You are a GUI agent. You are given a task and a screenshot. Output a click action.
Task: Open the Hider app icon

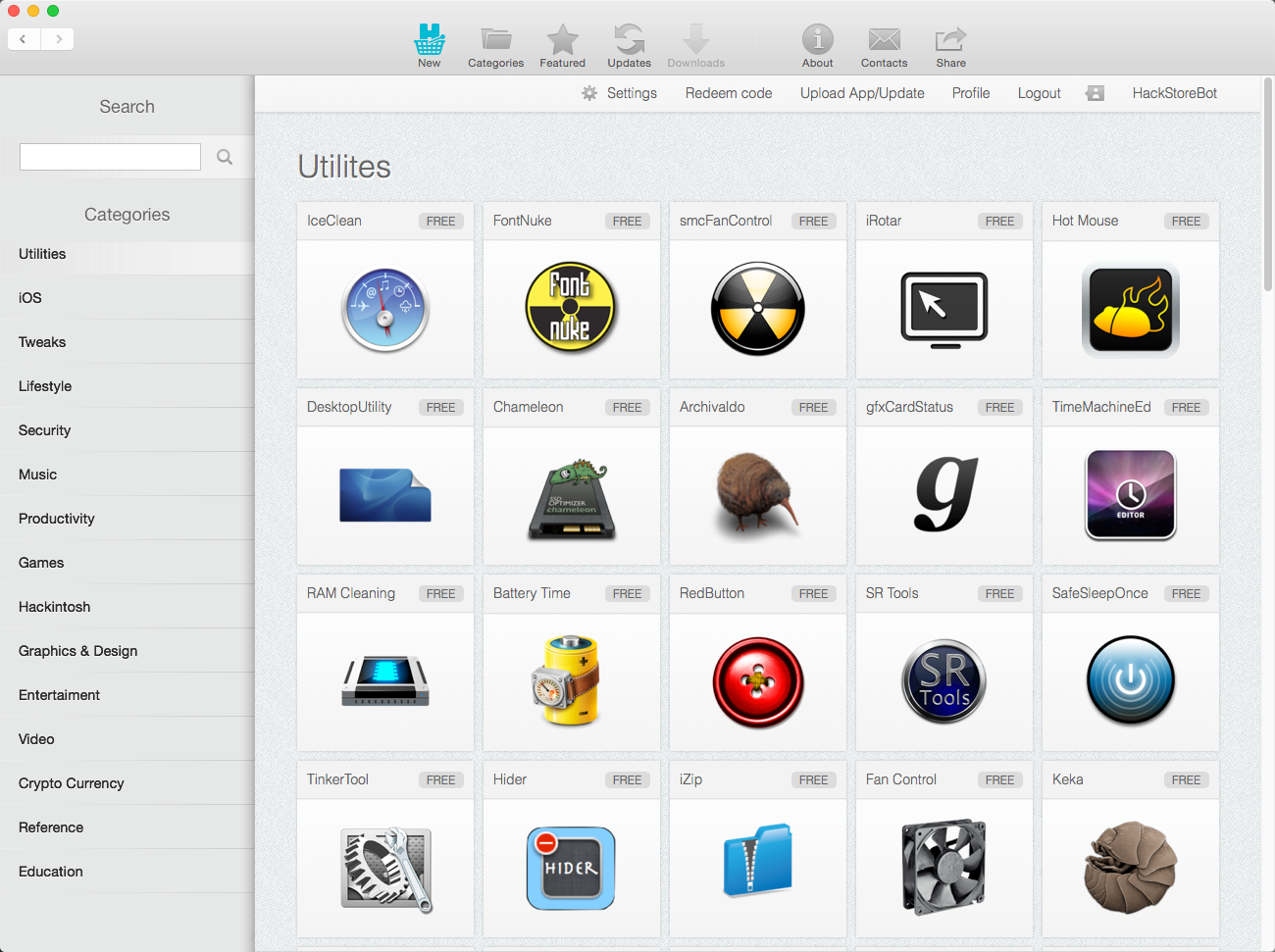[571, 868]
